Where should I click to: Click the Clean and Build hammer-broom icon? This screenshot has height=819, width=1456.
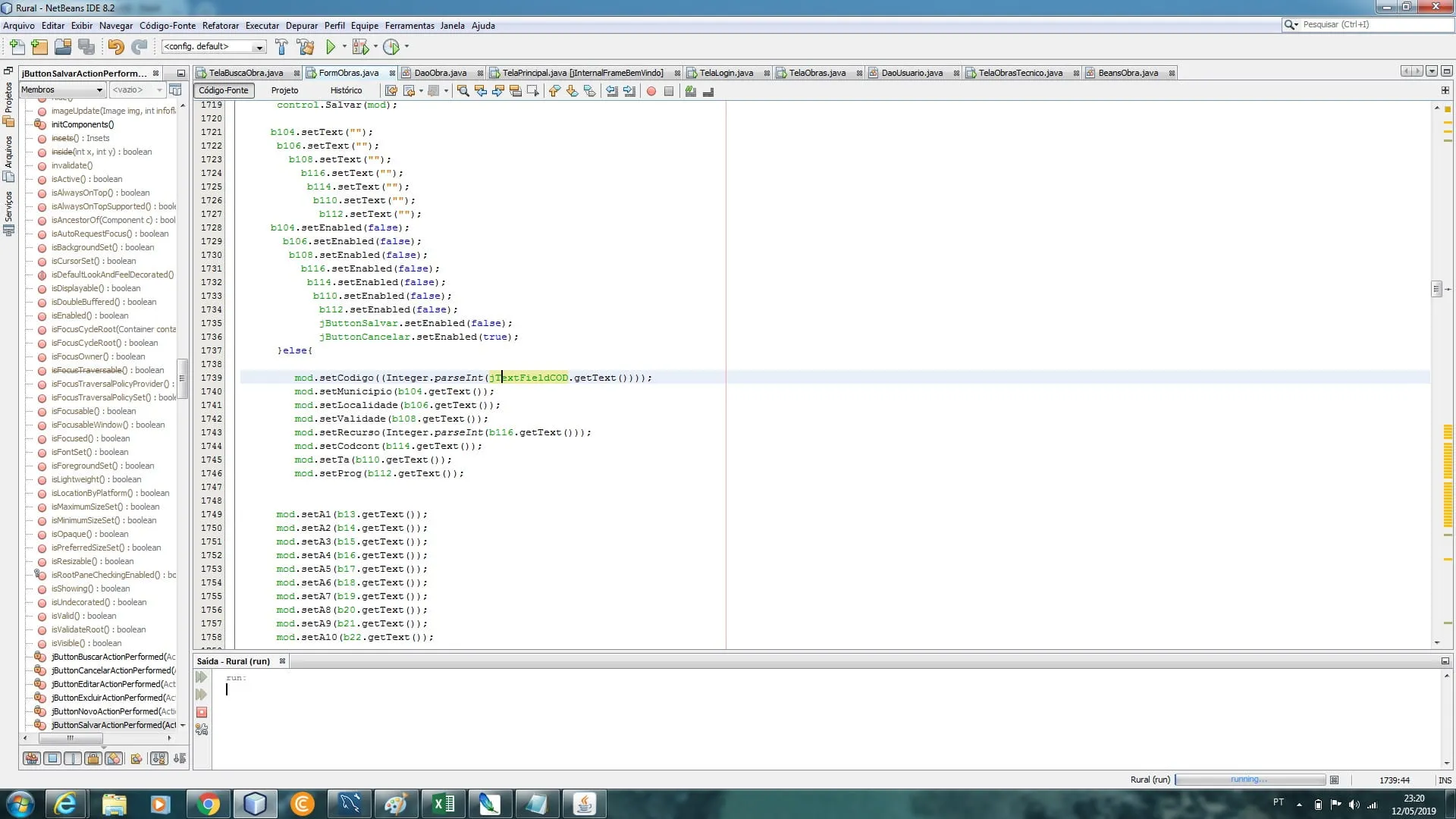(306, 47)
